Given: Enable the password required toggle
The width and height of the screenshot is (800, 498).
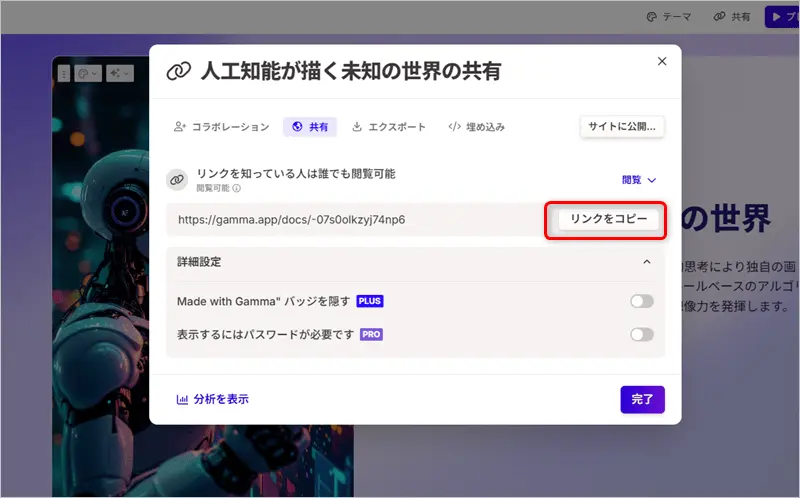Looking at the screenshot, I should pyautogui.click(x=641, y=334).
